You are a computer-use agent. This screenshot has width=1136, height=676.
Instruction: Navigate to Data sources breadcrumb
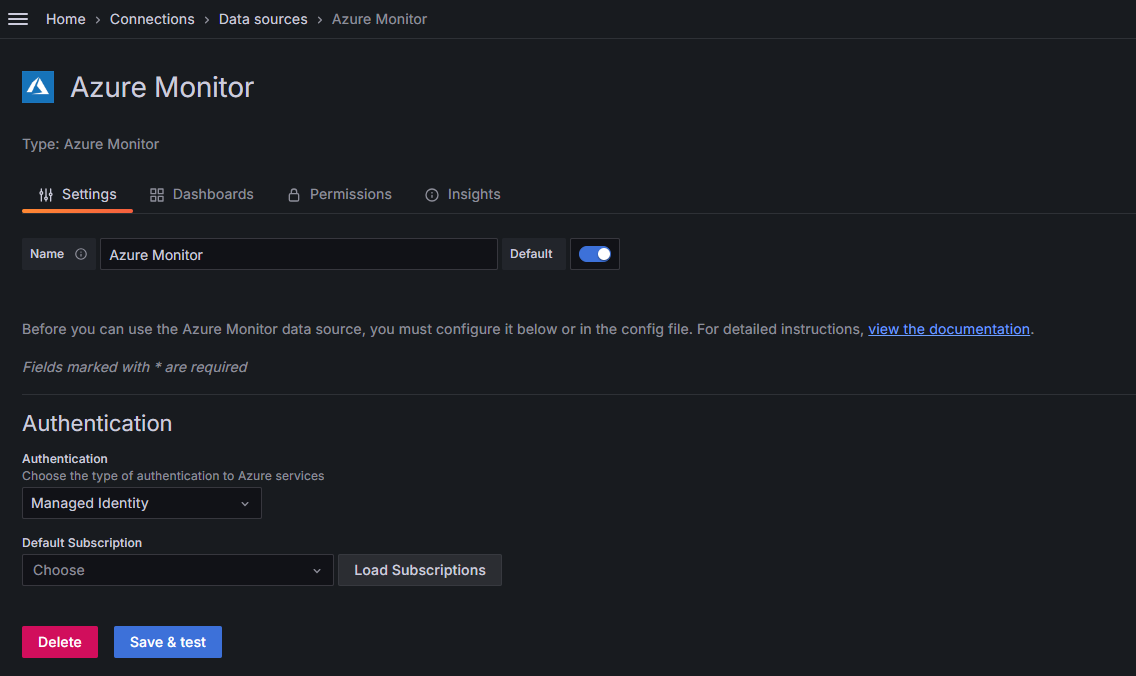click(263, 20)
